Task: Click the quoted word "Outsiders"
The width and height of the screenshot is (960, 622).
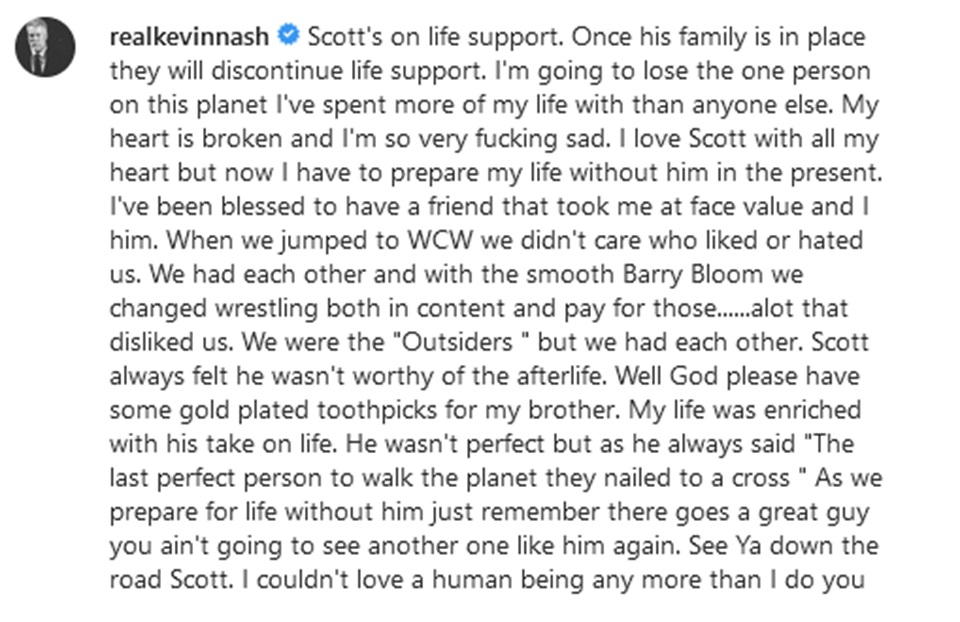Action: click(x=457, y=342)
